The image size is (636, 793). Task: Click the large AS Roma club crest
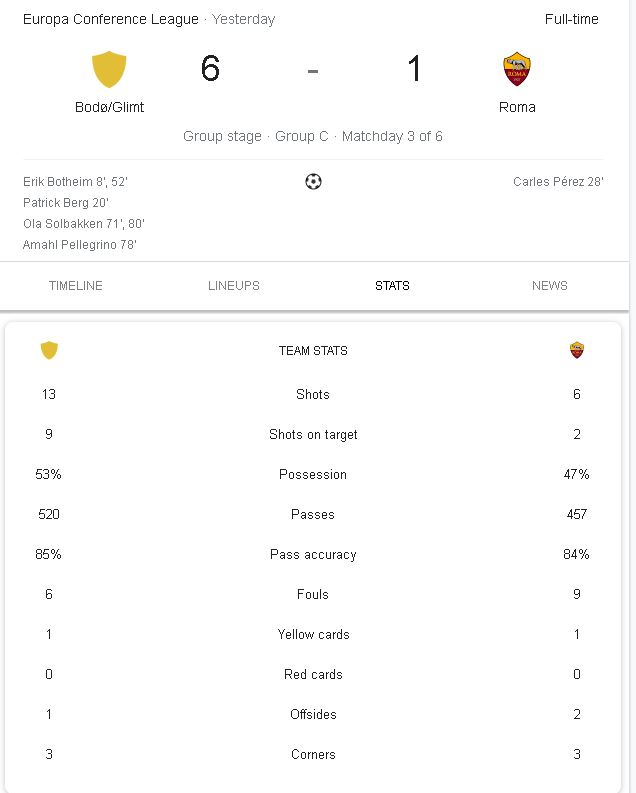[x=517, y=69]
